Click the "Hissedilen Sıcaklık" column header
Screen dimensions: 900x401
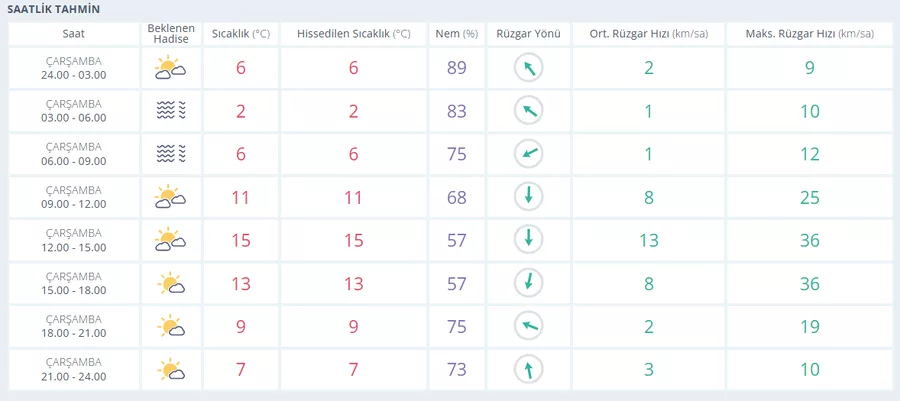(353, 34)
